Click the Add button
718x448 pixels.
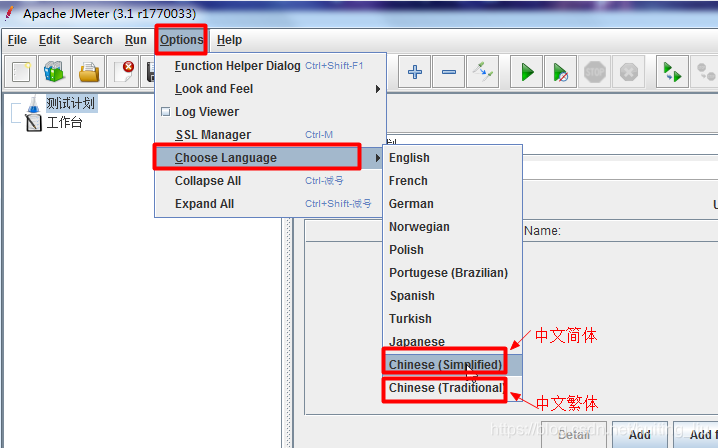coord(639,435)
